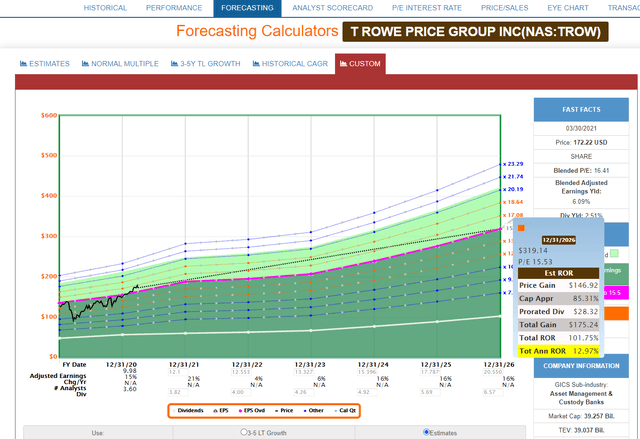Viewport: 640px width, 439px height.
Task: Select the Estimates radio button
Action: pos(427,432)
